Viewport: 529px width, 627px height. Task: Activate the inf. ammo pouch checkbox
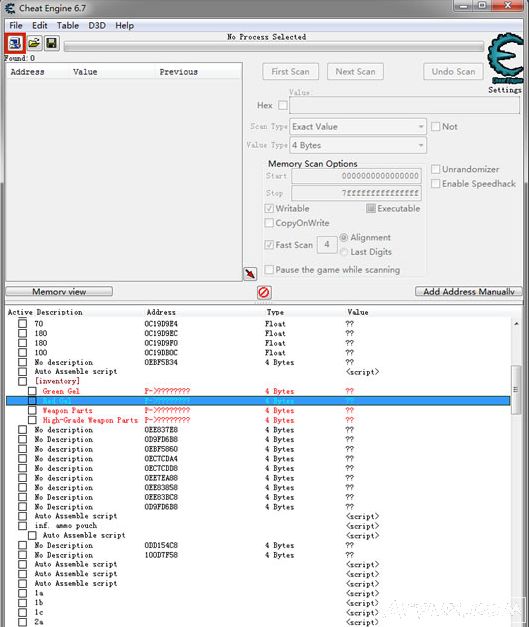point(23,526)
